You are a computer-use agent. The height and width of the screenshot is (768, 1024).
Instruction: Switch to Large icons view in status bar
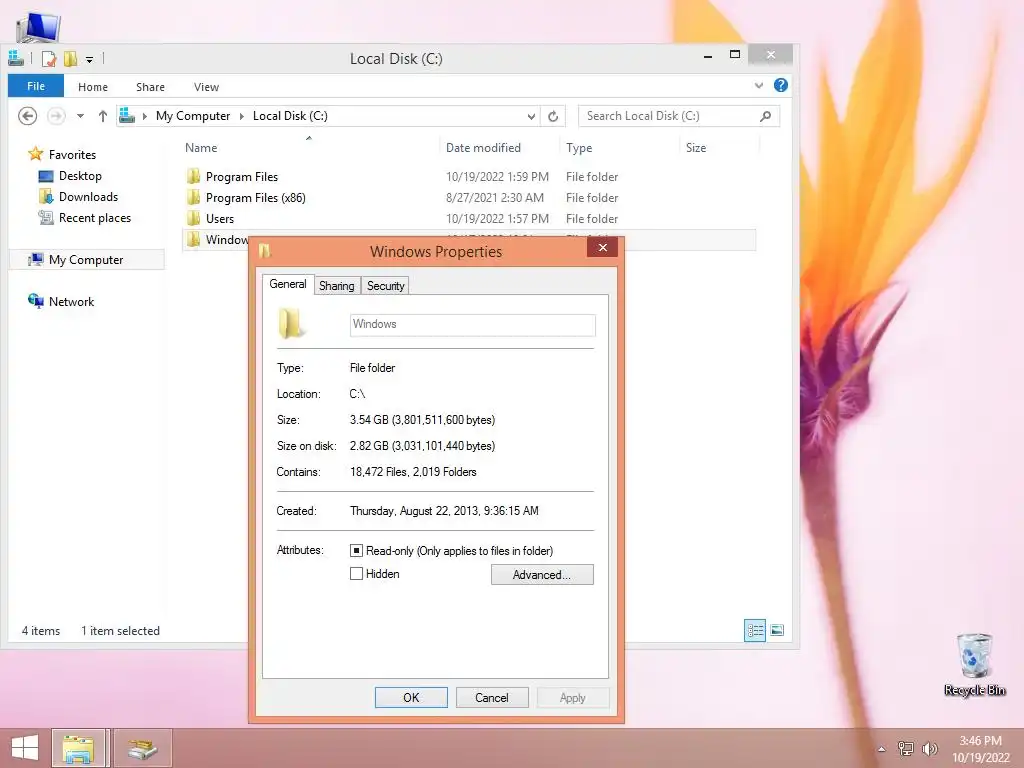(x=777, y=631)
